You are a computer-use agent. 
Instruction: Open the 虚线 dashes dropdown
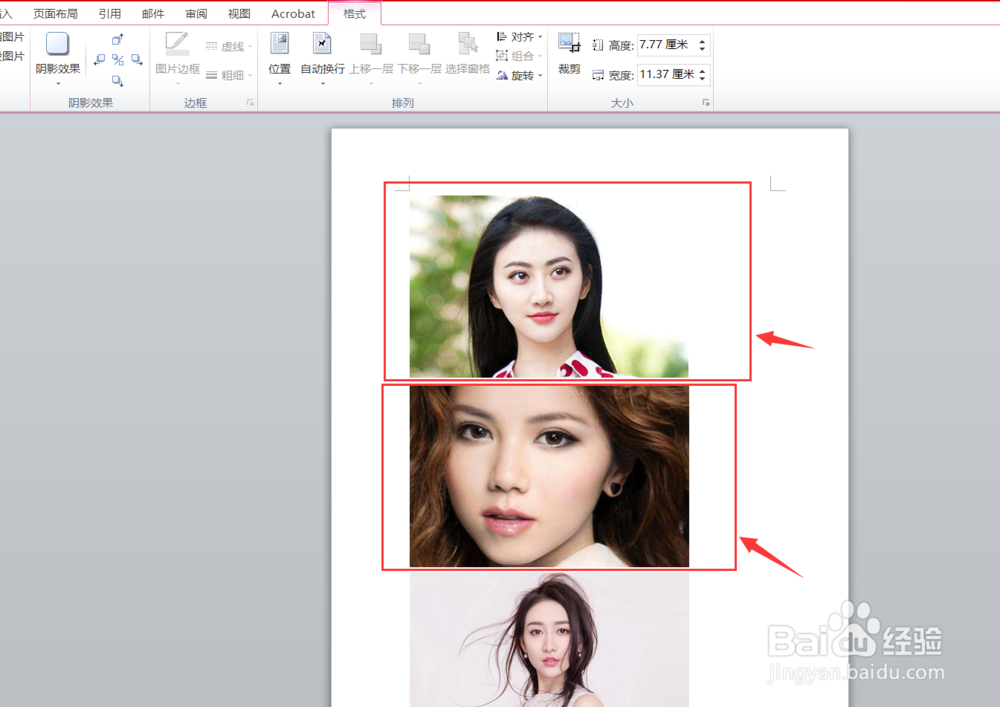[229, 47]
